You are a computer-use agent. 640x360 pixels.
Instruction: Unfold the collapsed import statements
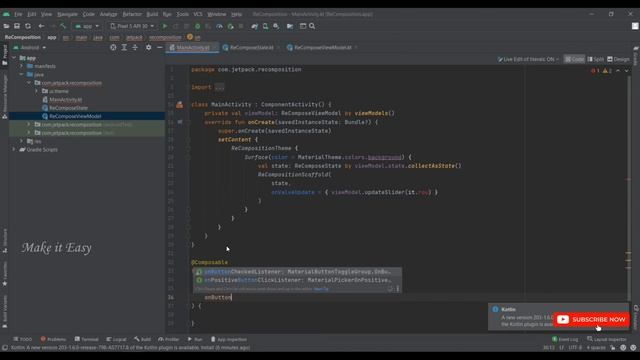(220, 87)
